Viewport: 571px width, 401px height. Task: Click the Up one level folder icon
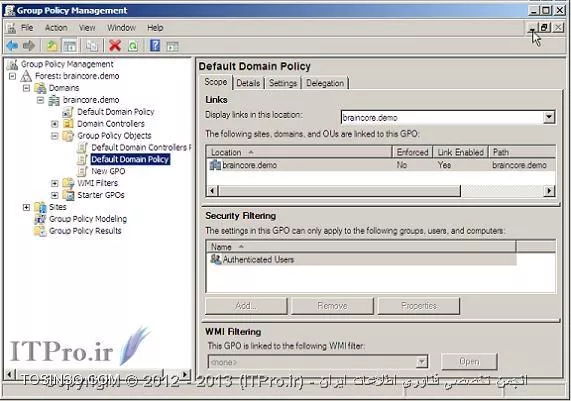[52, 46]
